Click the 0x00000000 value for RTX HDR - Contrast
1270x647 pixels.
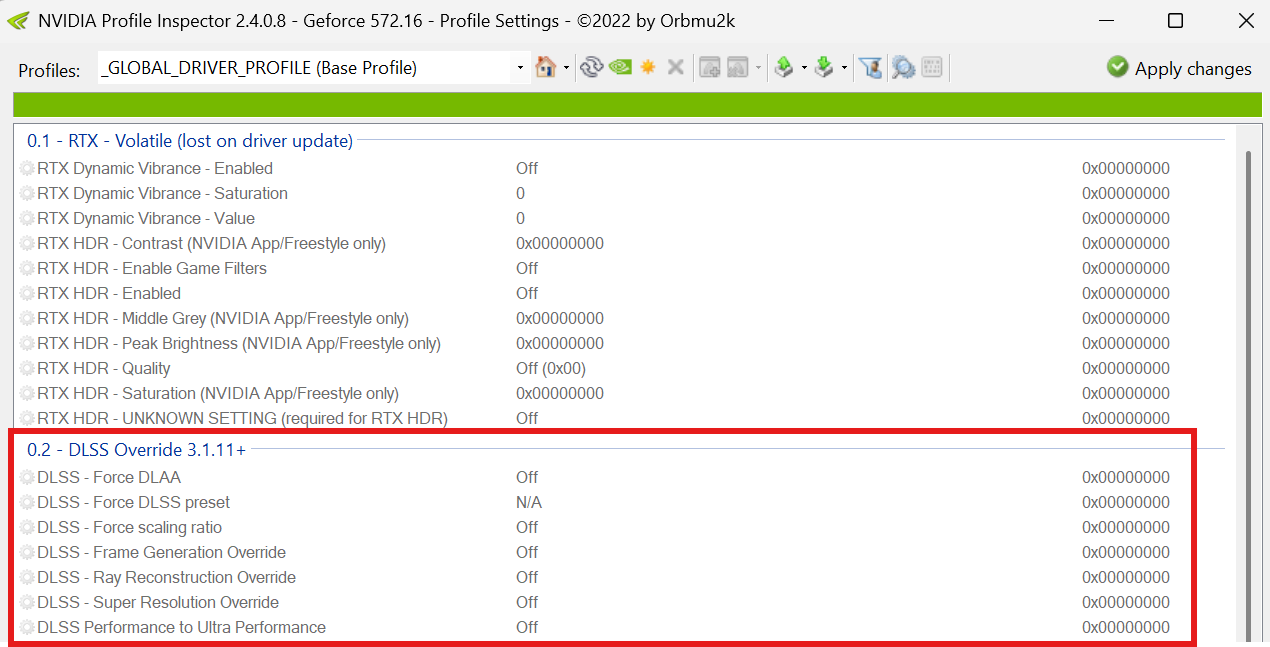(x=560, y=243)
